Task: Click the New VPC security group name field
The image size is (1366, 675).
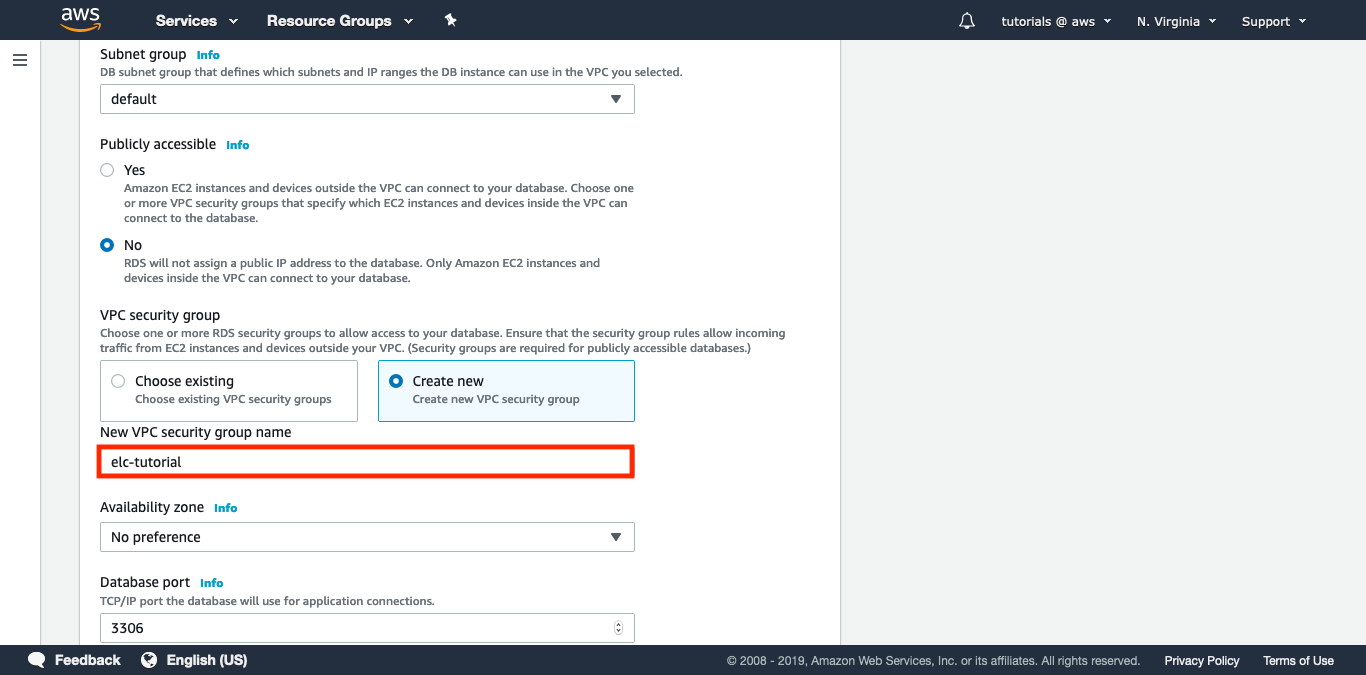Action: pyautogui.click(x=366, y=462)
